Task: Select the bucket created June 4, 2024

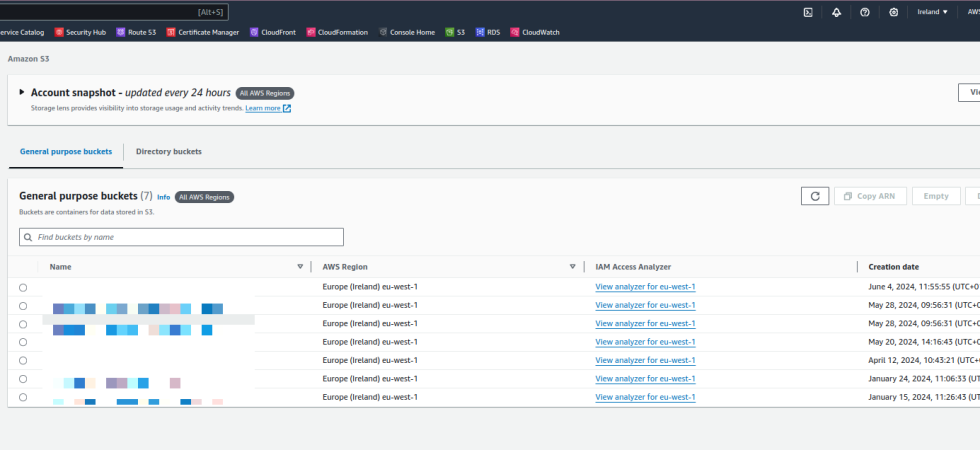Action: click(23, 288)
